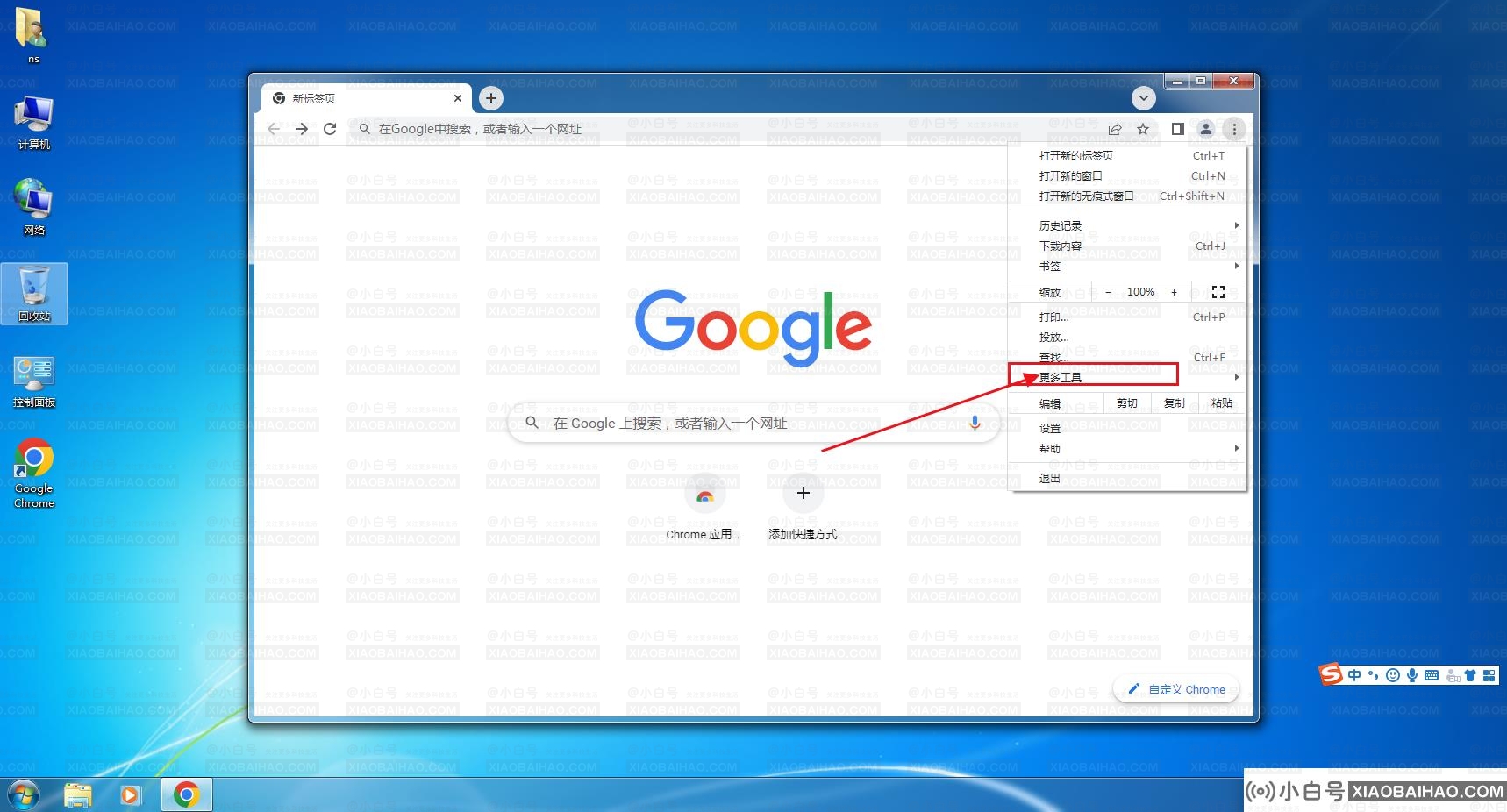Screen dimensions: 1507x812
Task: Click 添加快捷方式 plus tile
Action: (803, 508)
